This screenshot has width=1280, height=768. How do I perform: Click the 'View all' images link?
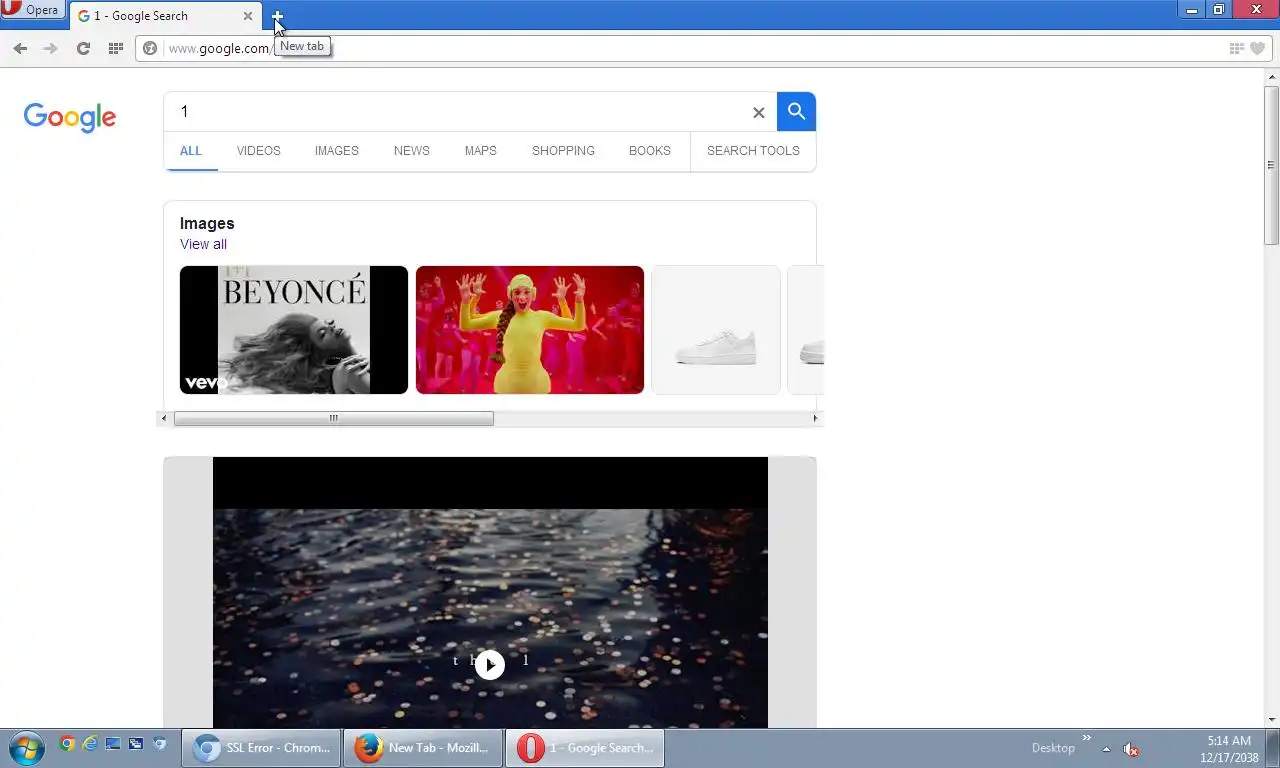click(x=203, y=244)
